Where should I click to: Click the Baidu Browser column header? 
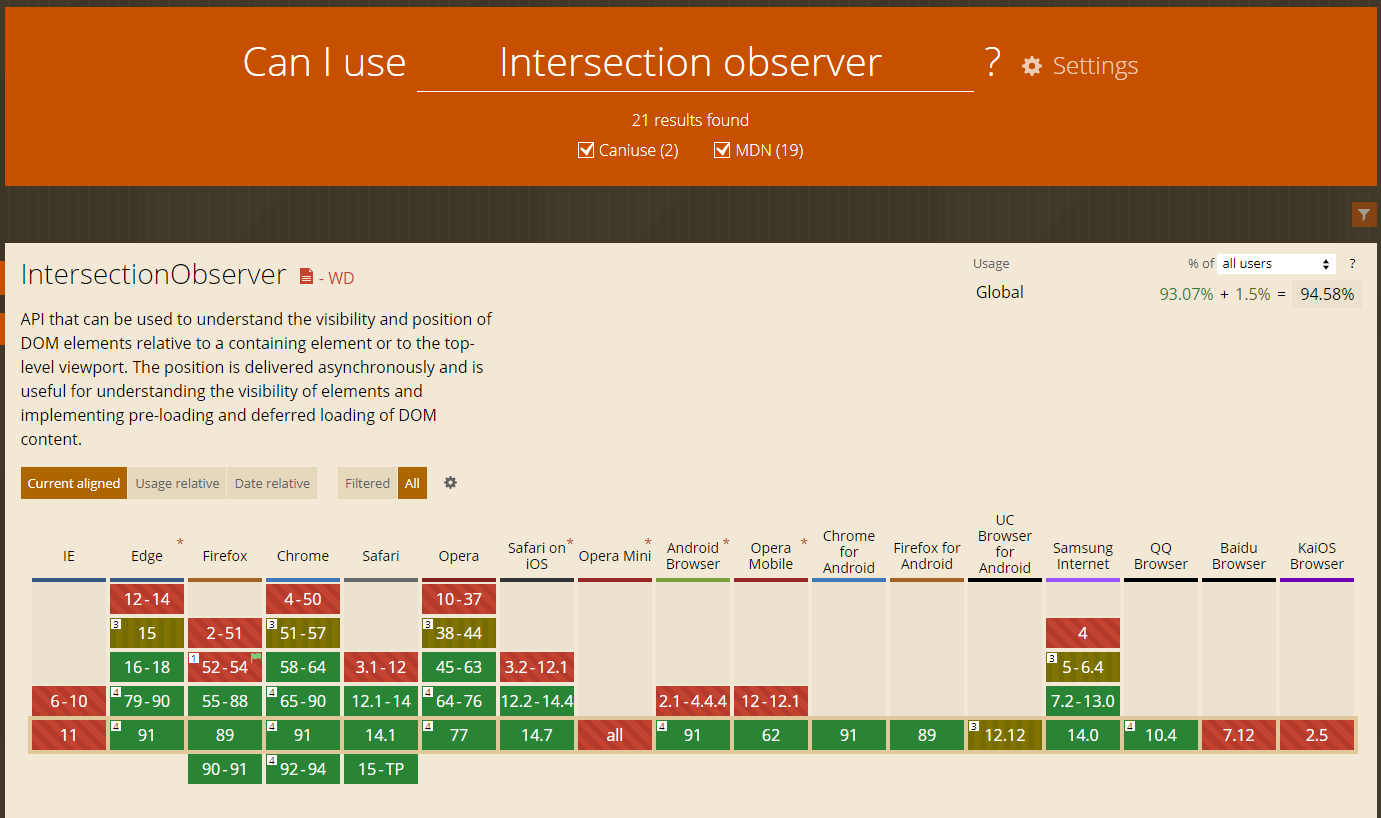1239,555
